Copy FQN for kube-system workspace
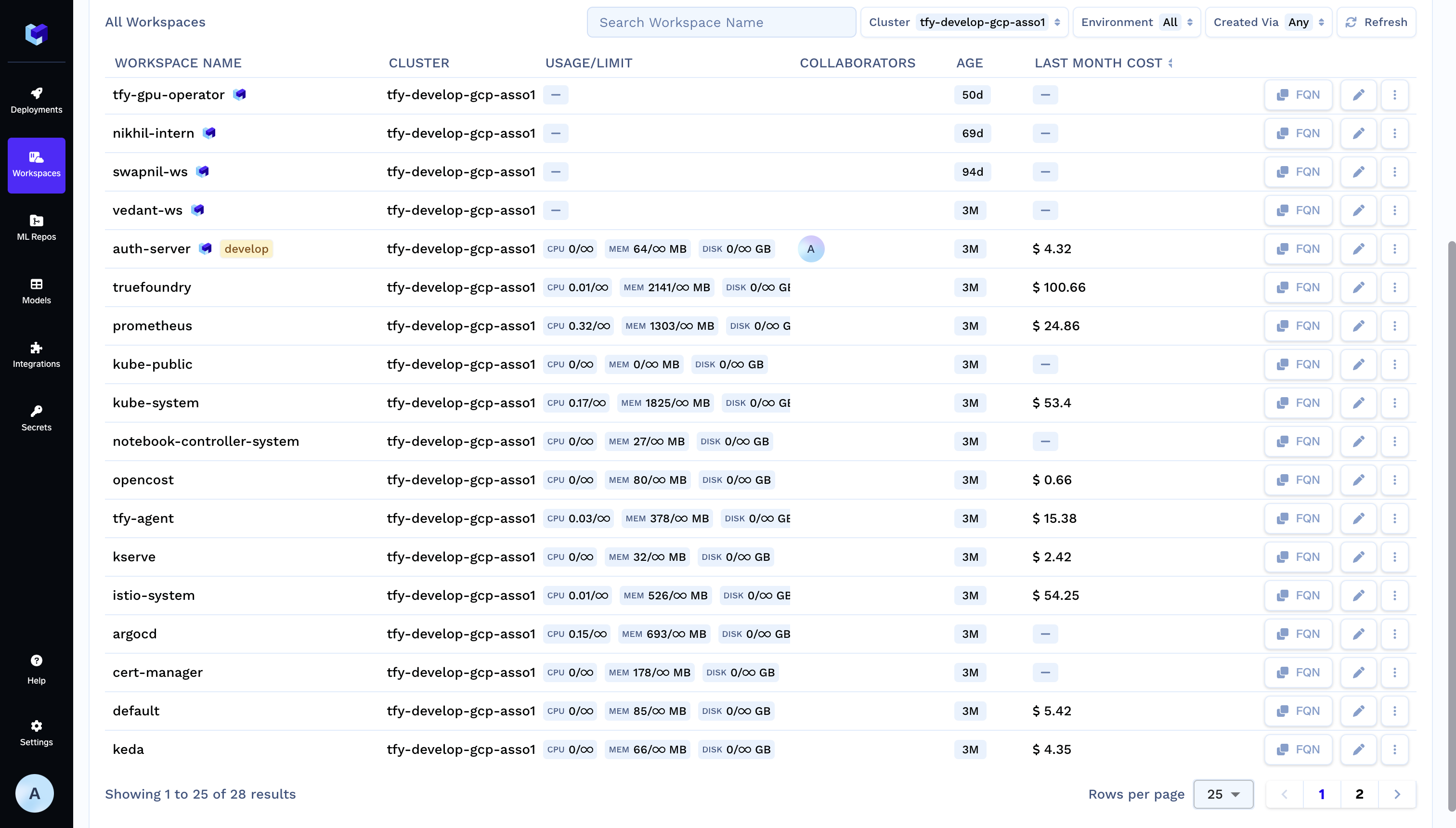The width and height of the screenshot is (1456, 828). click(1298, 402)
